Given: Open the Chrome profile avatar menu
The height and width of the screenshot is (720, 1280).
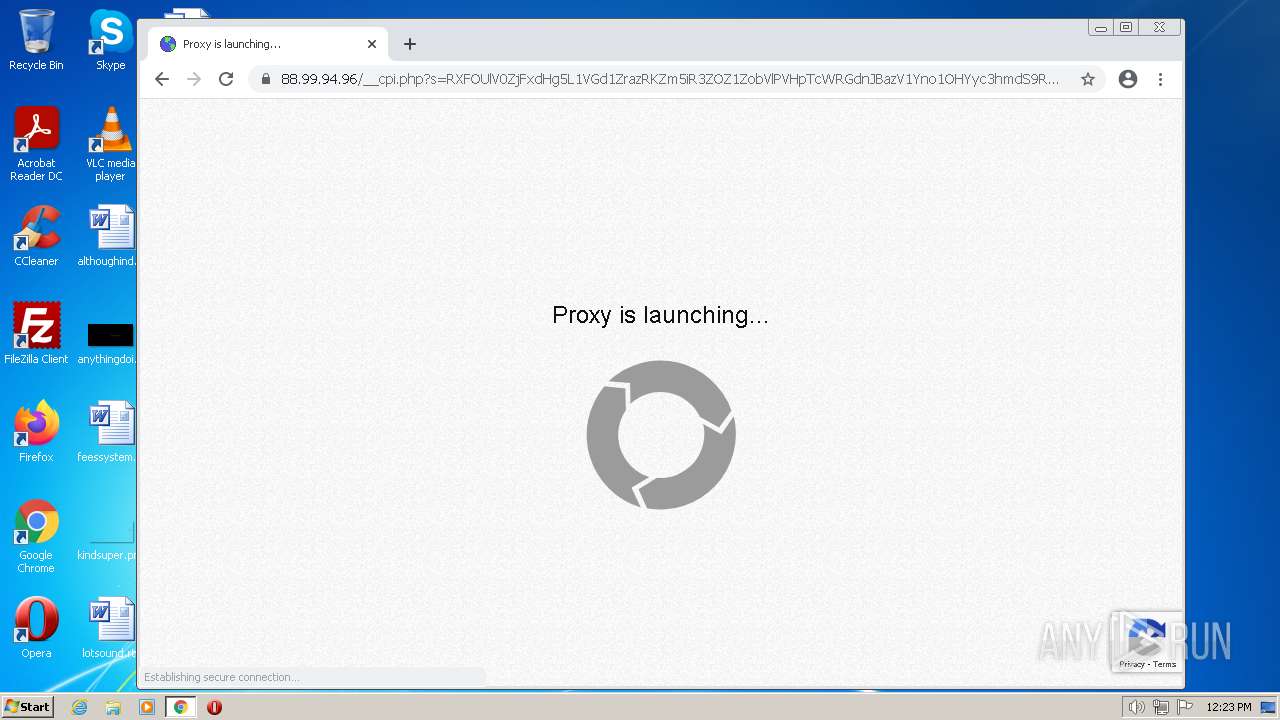Looking at the screenshot, I should click(1128, 79).
